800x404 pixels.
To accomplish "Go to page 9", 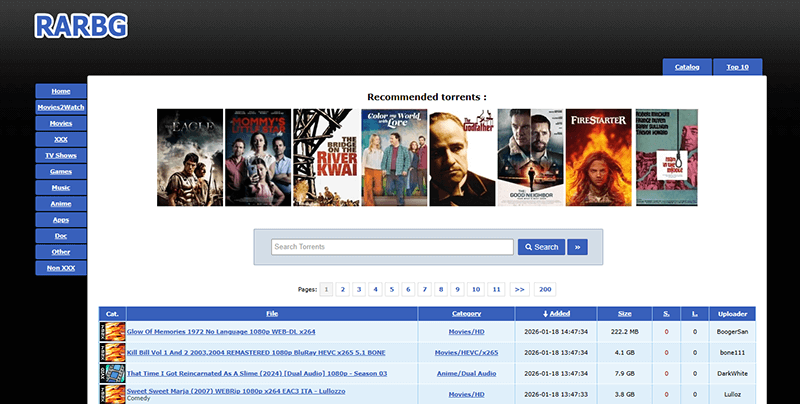I will coord(457,289).
